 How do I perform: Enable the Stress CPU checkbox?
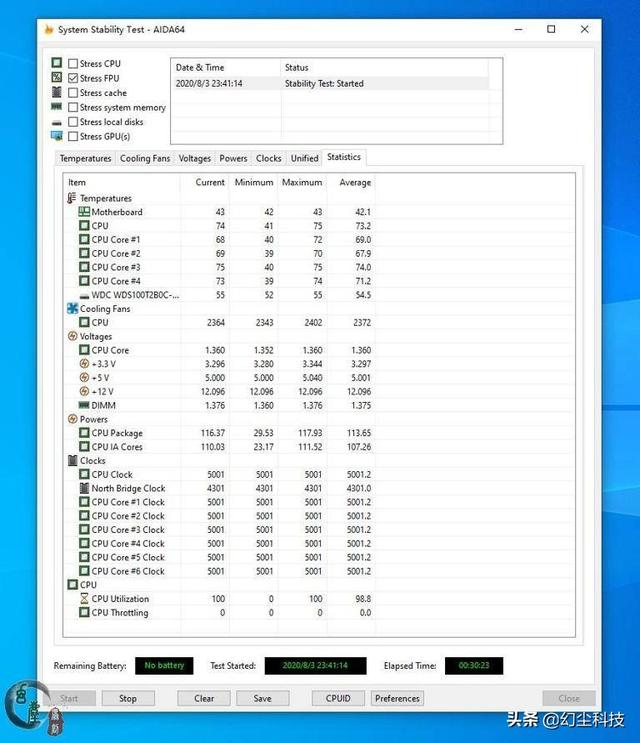click(73, 63)
